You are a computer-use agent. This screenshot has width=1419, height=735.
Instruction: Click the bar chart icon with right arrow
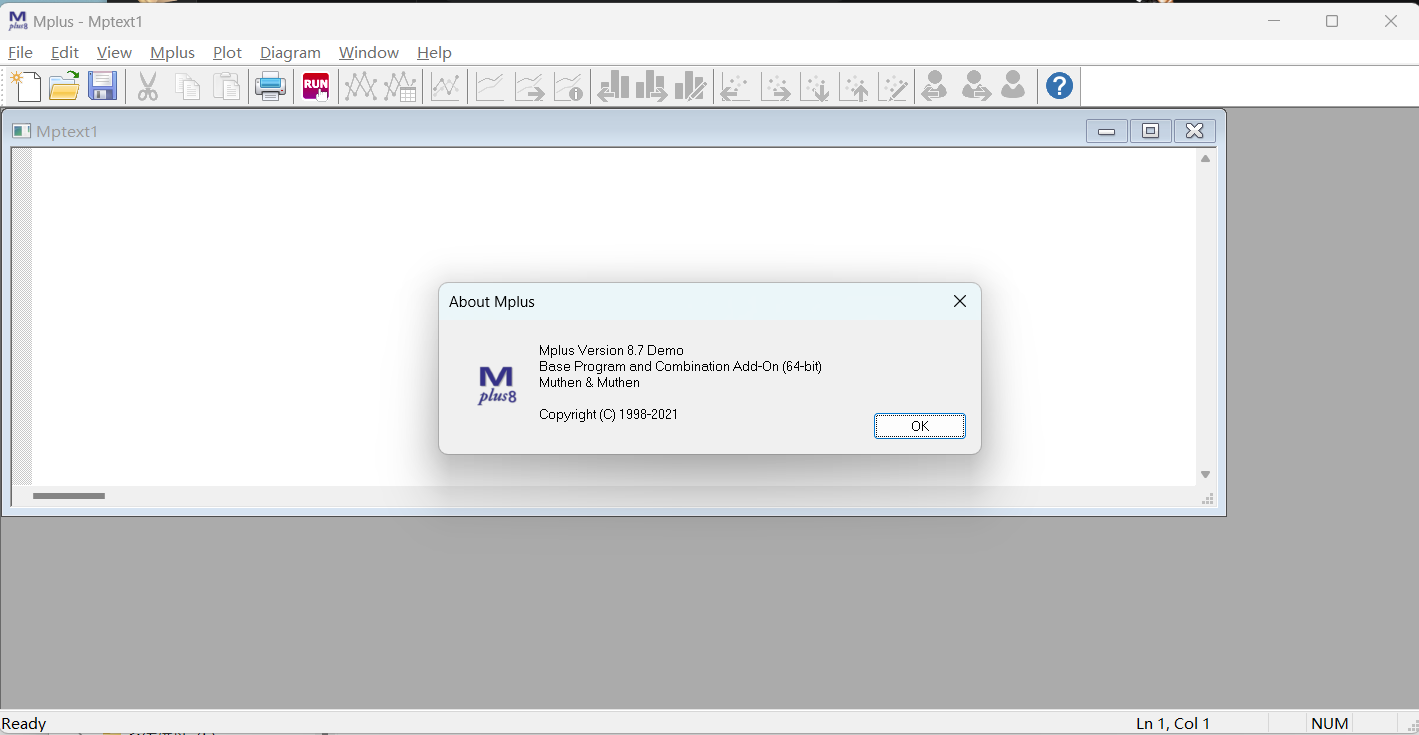(x=651, y=87)
